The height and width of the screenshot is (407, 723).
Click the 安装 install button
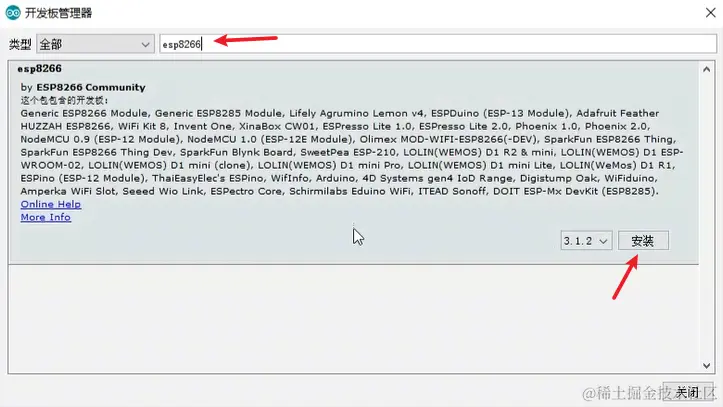(643, 241)
